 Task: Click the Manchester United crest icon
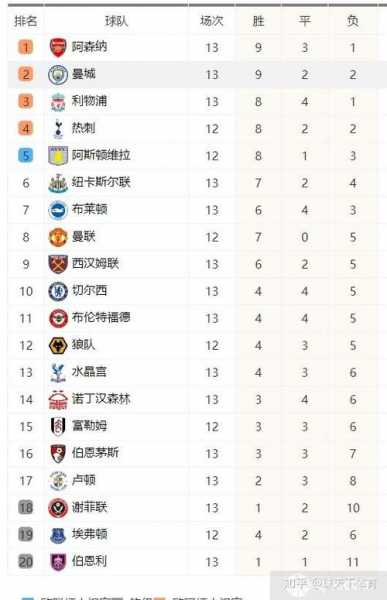[x=58, y=237]
